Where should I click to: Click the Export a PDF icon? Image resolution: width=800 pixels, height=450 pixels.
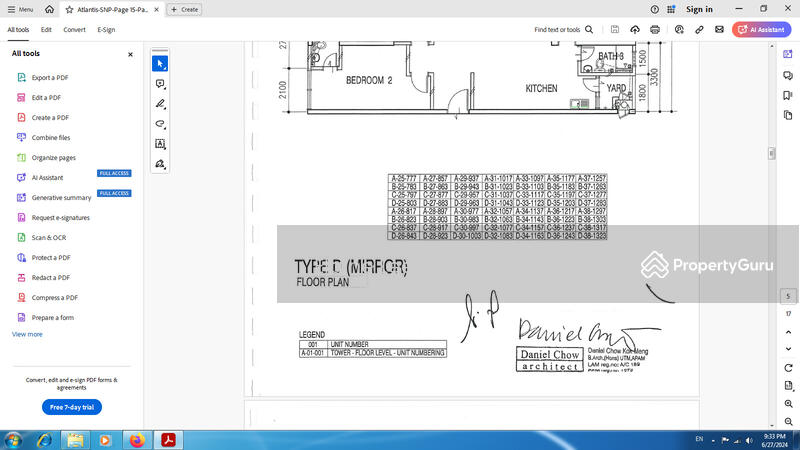21,78
